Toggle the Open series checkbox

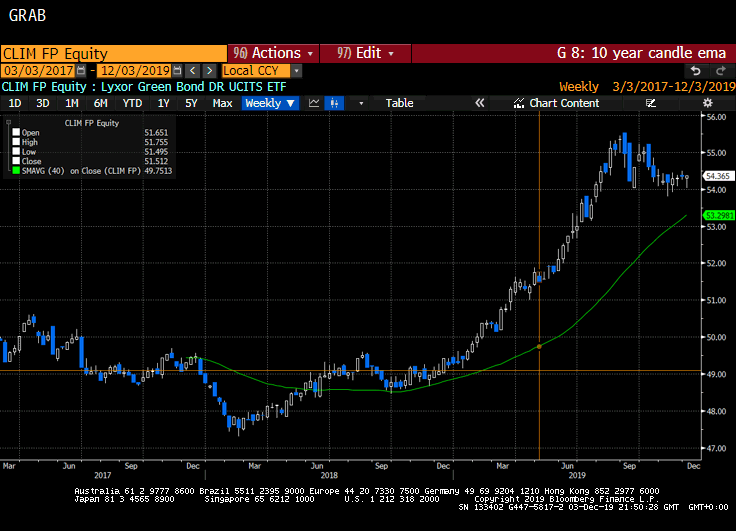tap(16, 132)
